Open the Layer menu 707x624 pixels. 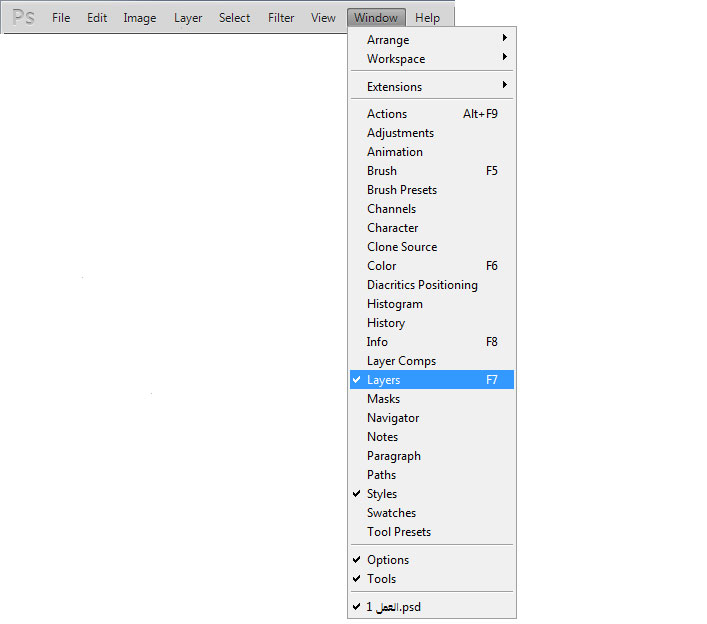tap(188, 18)
